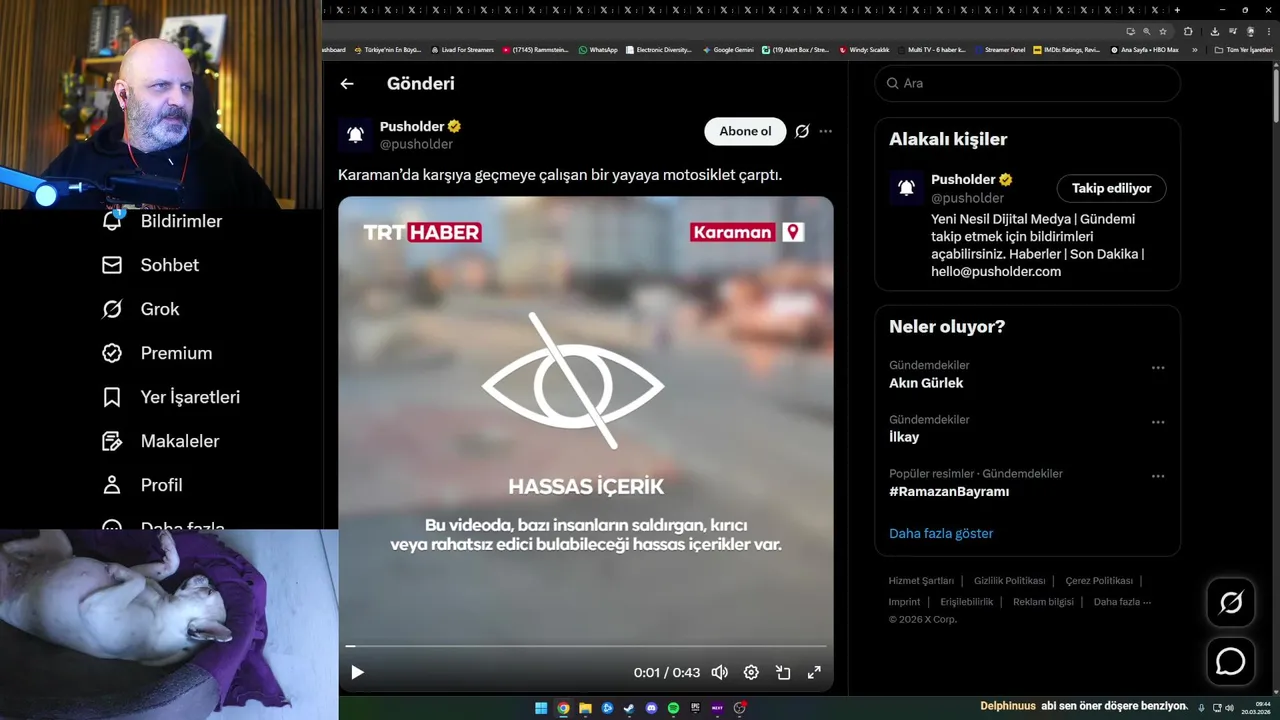
Task: Open more options for Akın Gürlek trend
Action: 1158,368
